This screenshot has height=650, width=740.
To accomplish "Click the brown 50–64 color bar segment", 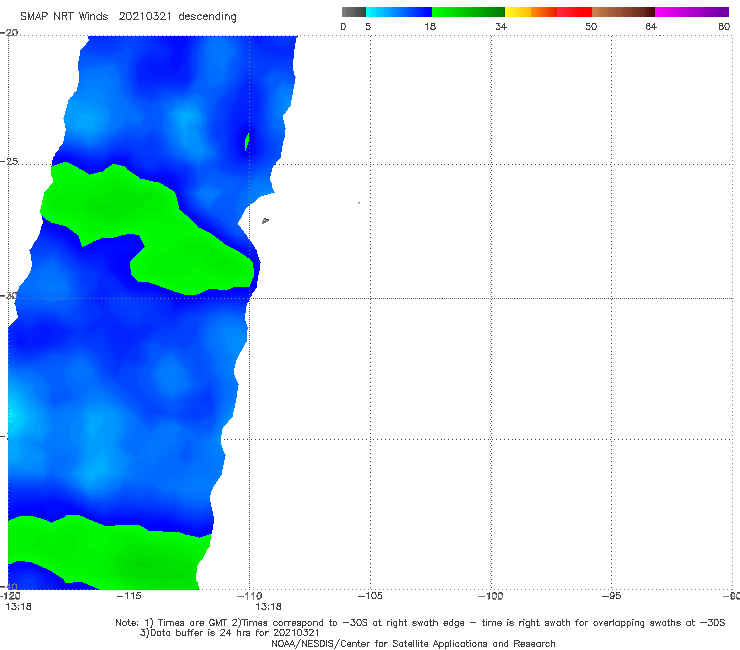I will click(623, 12).
